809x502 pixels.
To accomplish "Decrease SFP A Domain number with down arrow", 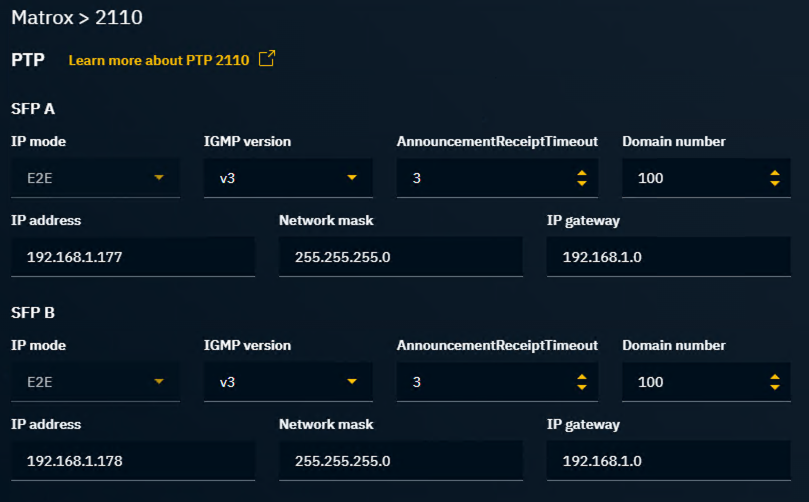I will pyautogui.click(x=774, y=184).
